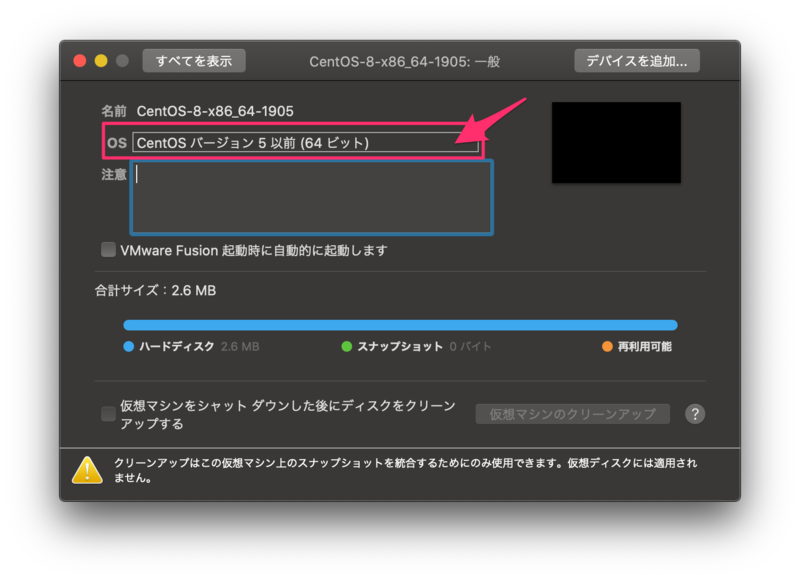800x580 pixels.
Task: Click the yellow minimize window button
Action: [x=101, y=61]
